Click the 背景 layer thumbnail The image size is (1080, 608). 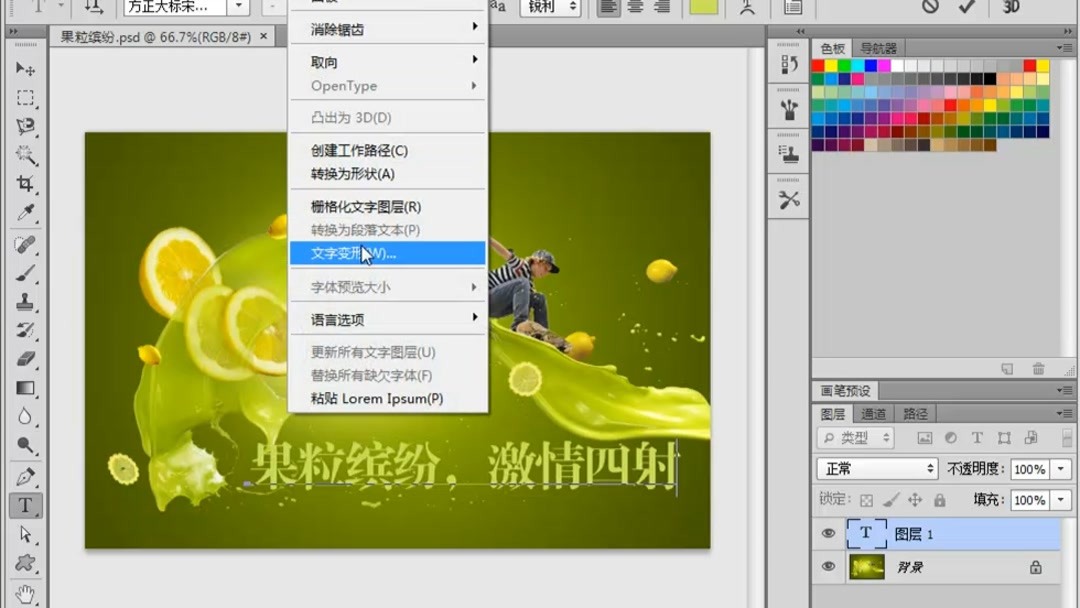tap(866, 567)
